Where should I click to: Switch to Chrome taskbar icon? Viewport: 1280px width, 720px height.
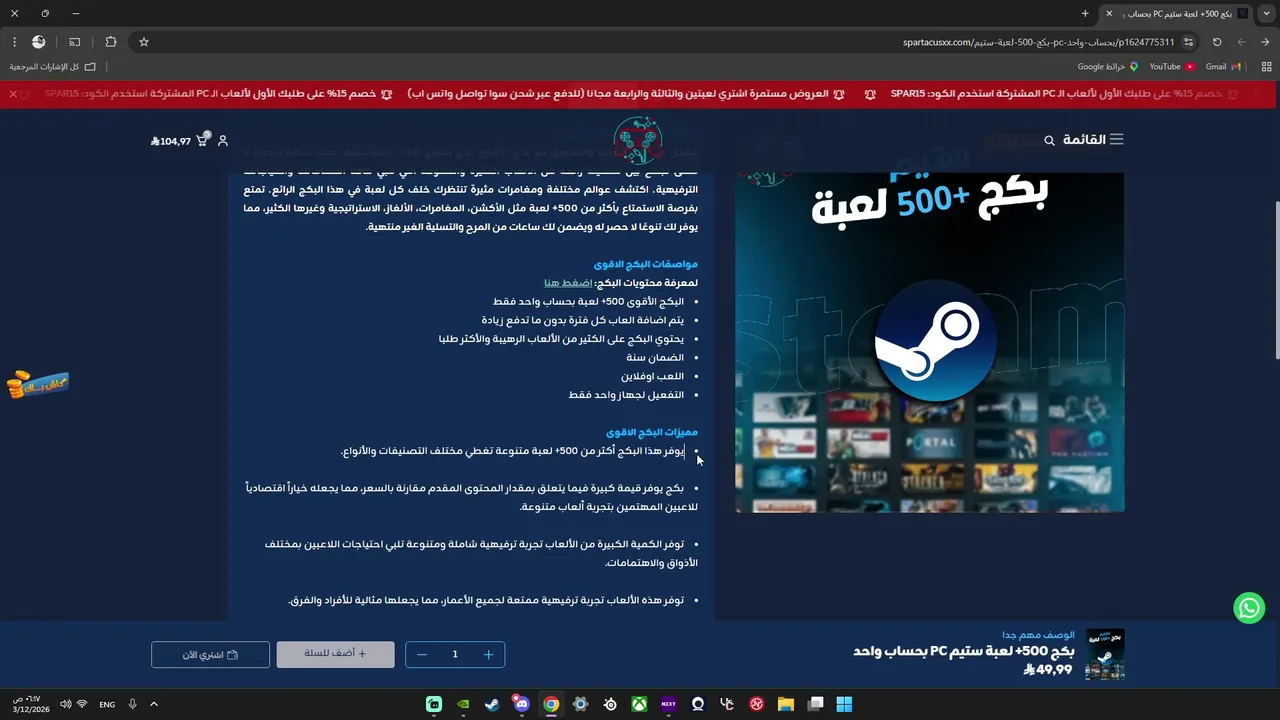coord(551,704)
